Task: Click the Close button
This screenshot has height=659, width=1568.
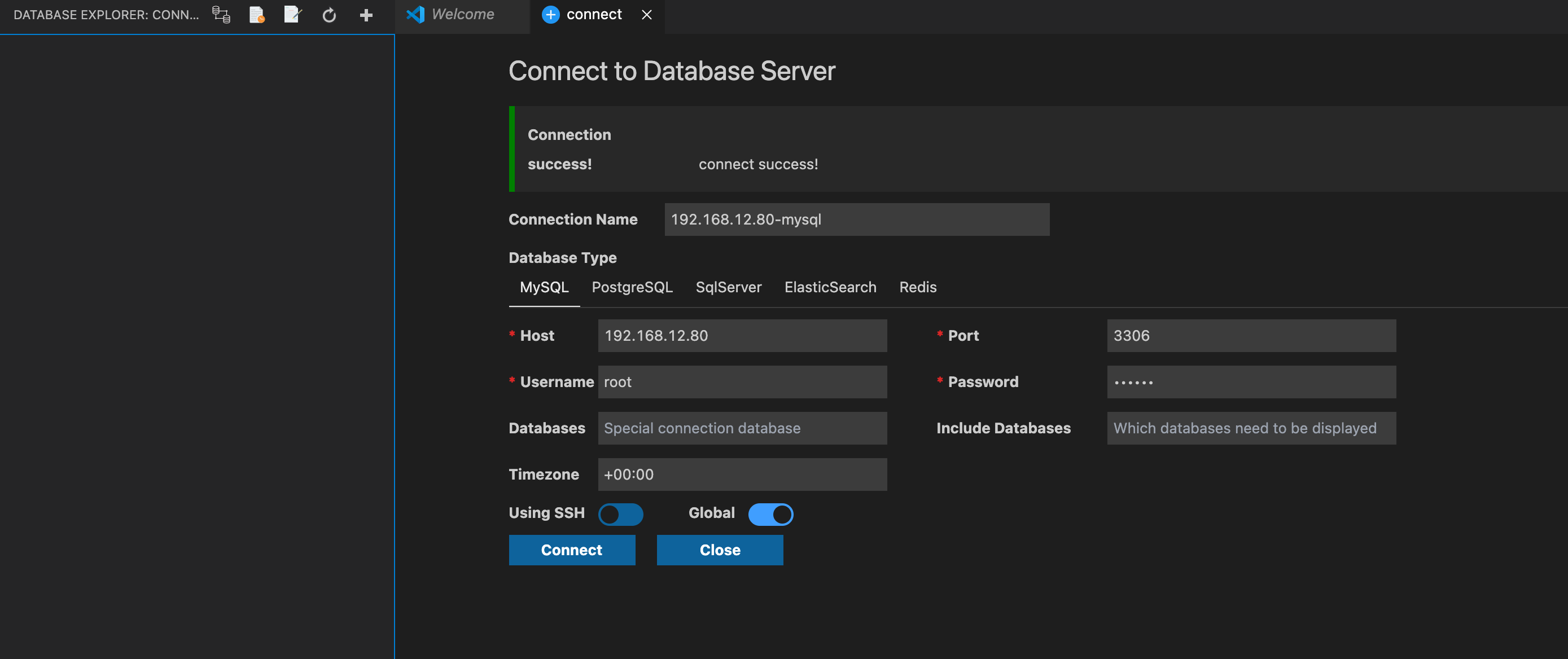Action: pos(720,550)
